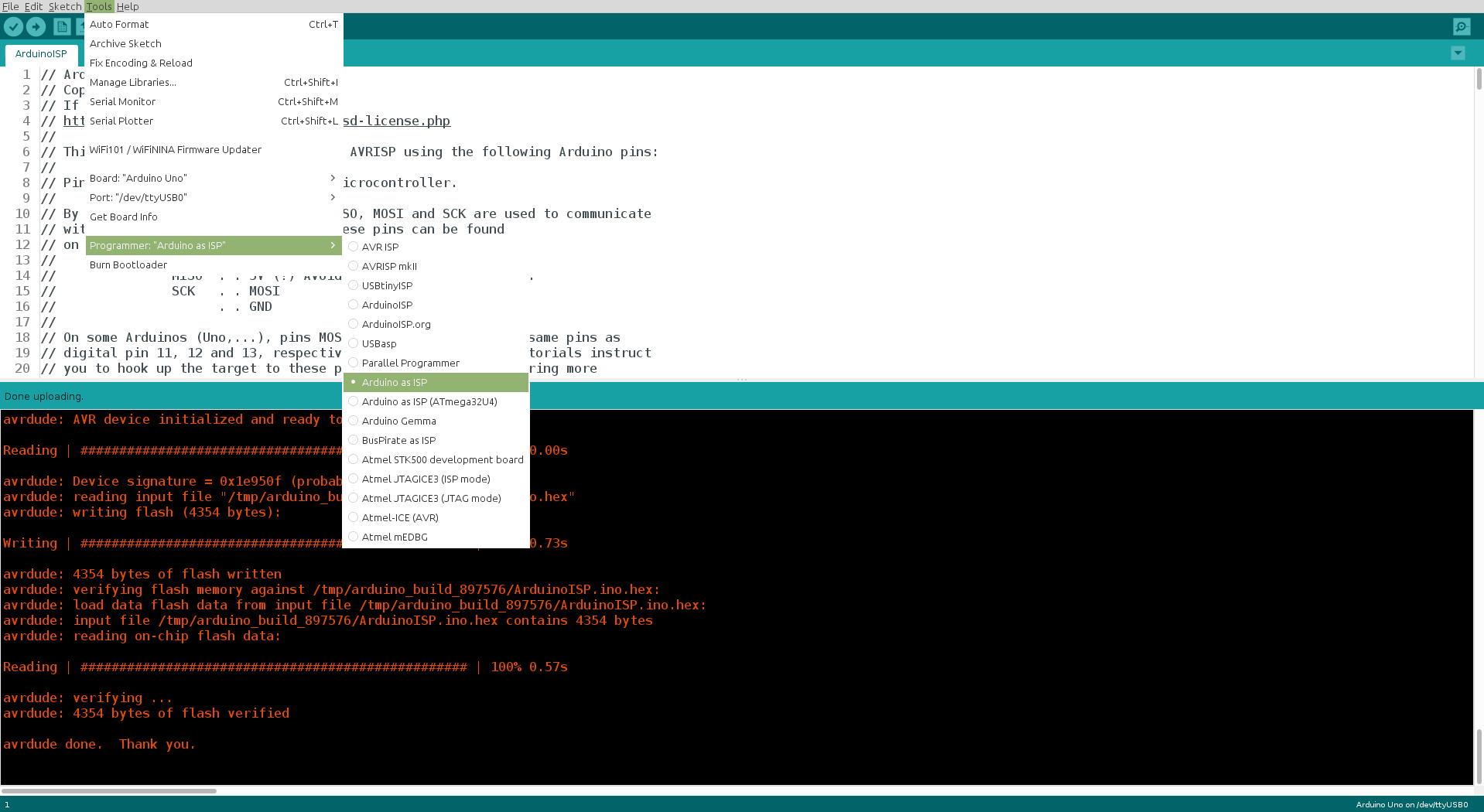Click the New sketch file icon

point(62,26)
